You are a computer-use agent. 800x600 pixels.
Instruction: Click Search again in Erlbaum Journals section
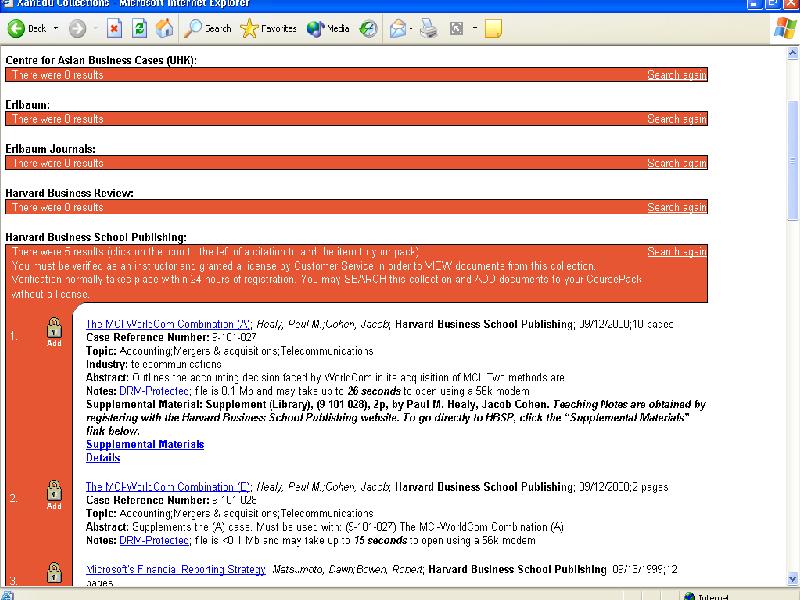[677, 163]
